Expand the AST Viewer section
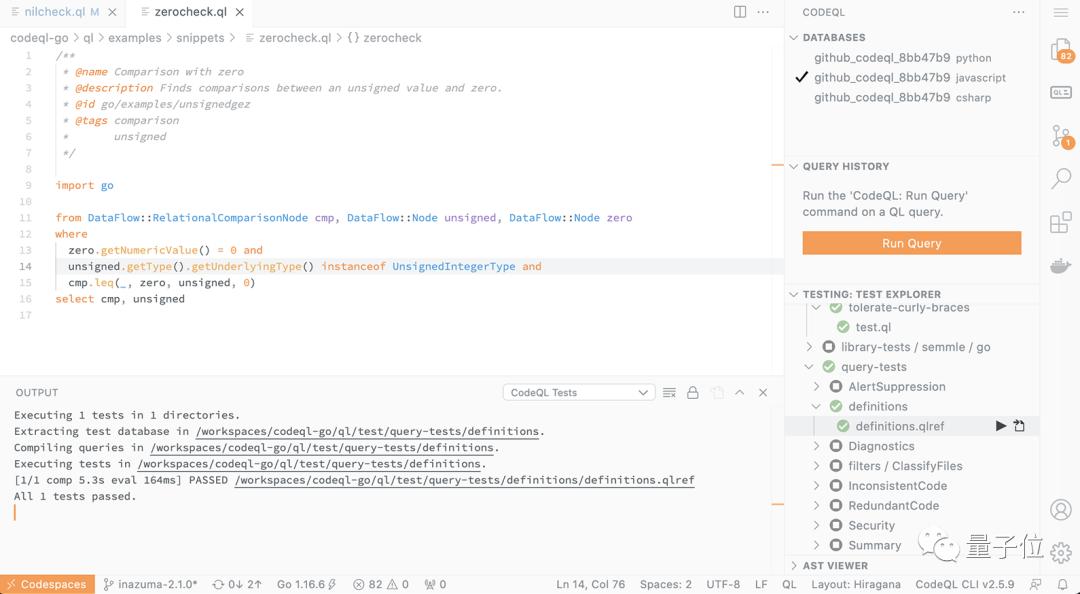1080x594 pixels. [835, 565]
